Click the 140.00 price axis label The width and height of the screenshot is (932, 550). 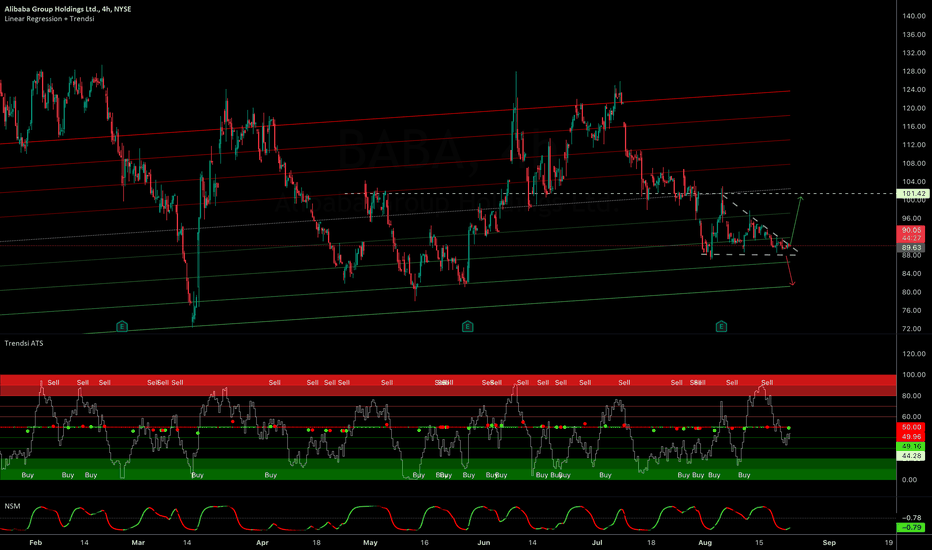click(914, 16)
